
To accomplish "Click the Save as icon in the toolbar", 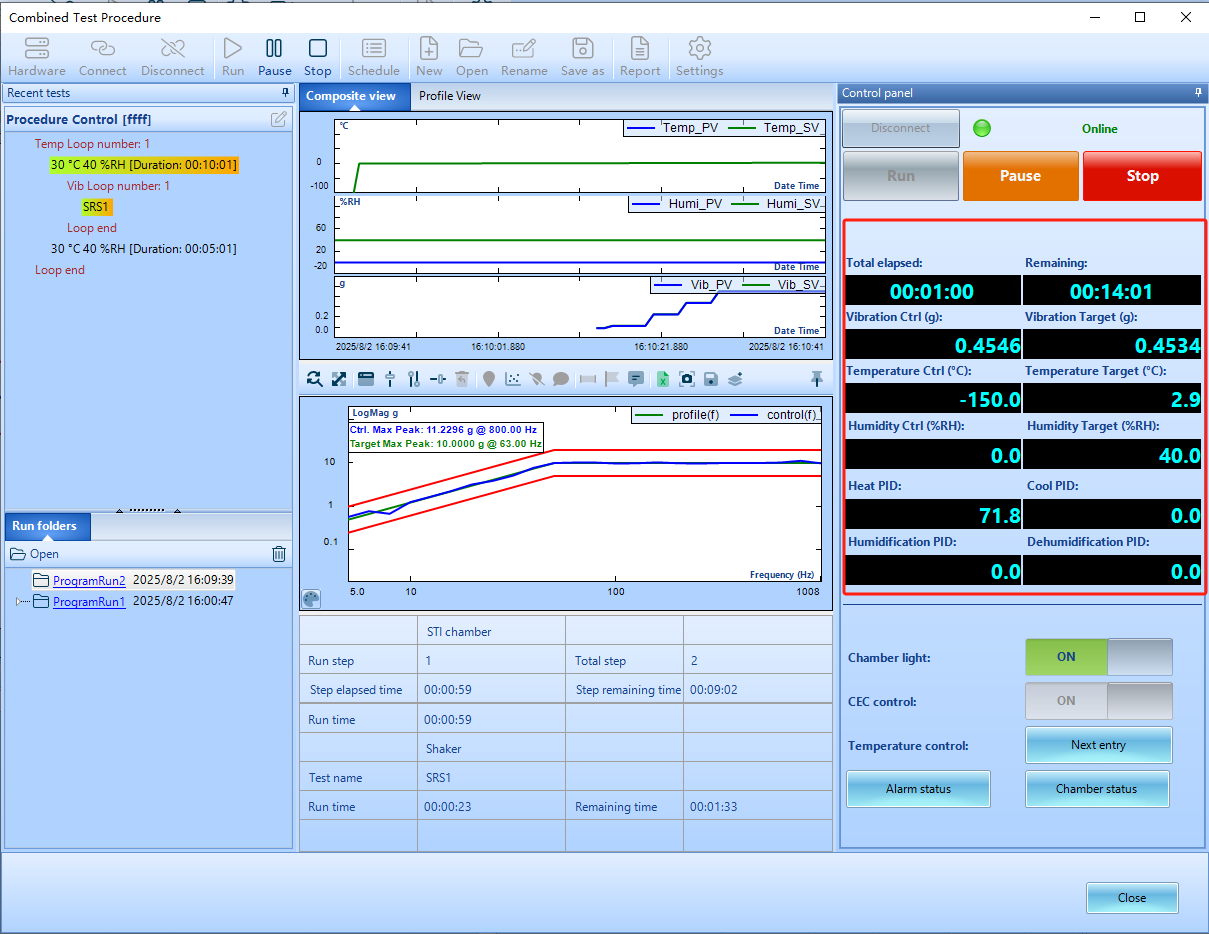I will click(x=582, y=57).
